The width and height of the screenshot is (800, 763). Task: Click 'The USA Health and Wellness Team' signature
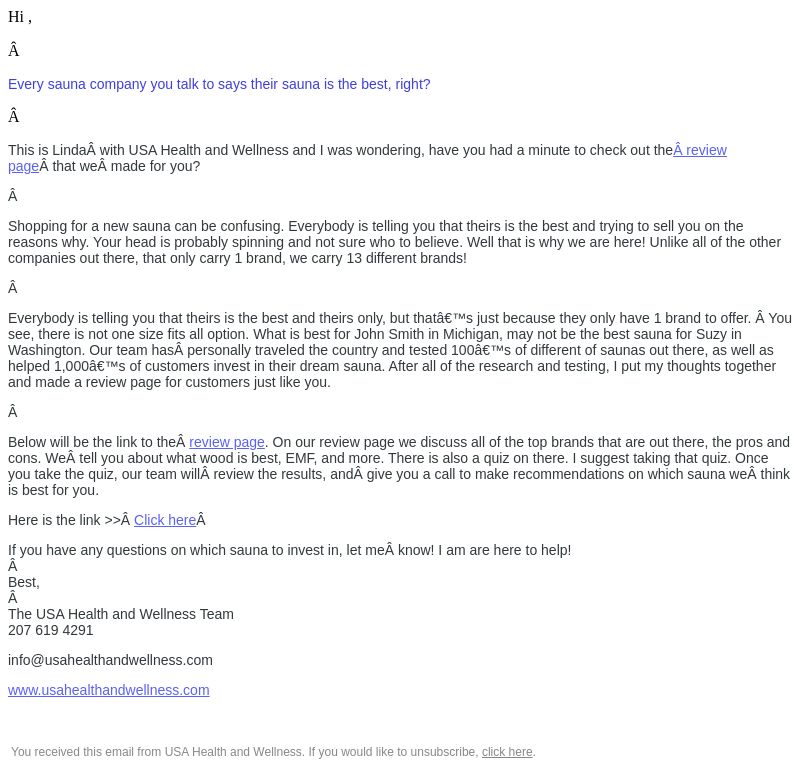pyautogui.click(x=121, y=614)
